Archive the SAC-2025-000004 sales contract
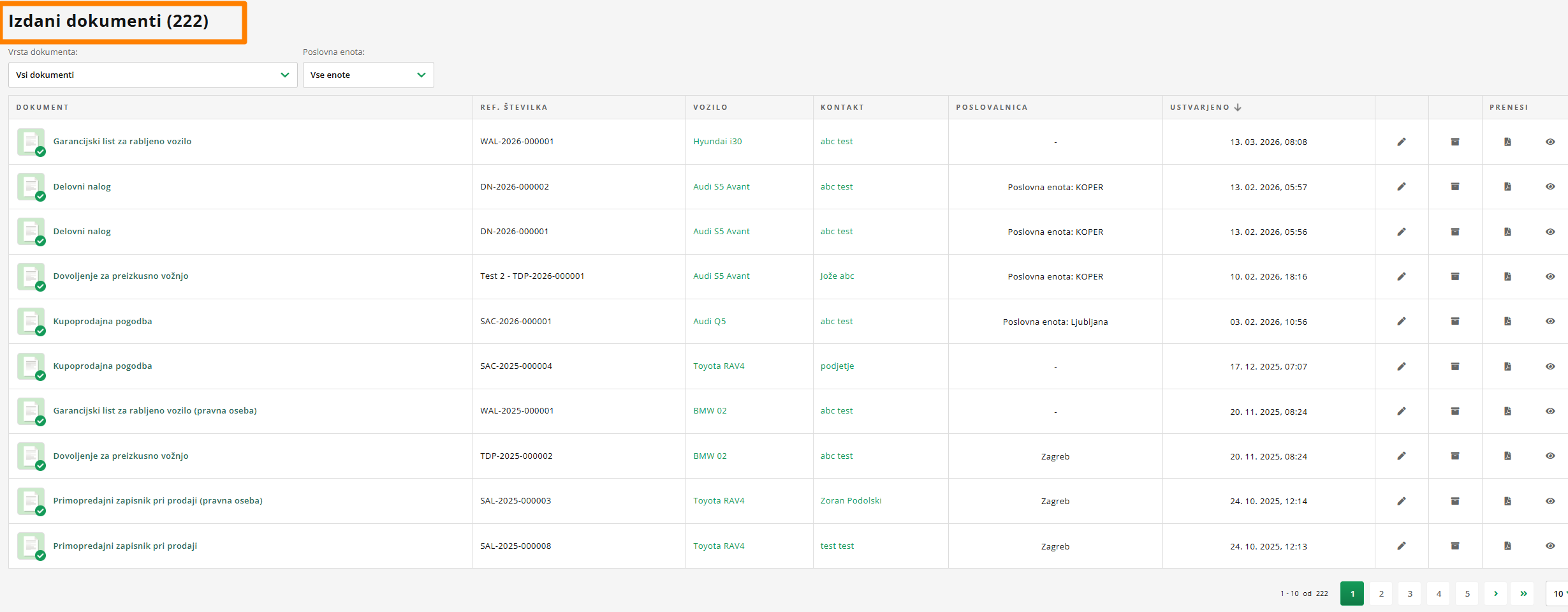1568x612 pixels. click(x=1454, y=366)
